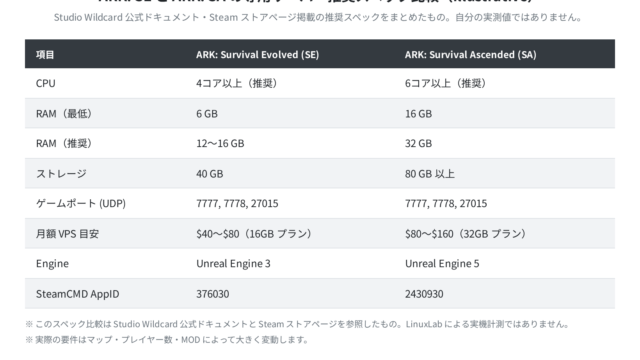This screenshot has width=640, height=360.
Task: Click the SE column ports 7777, 7778, 27015
Action: tap(237, 203)
